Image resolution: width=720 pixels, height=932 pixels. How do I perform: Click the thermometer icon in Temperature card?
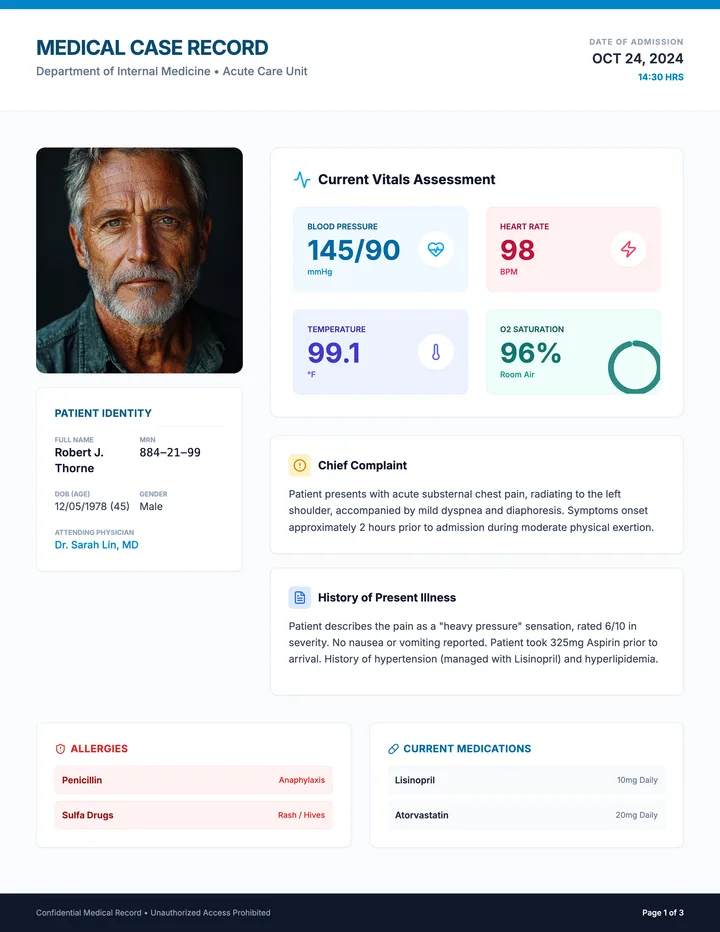click(x=436, y=352)
